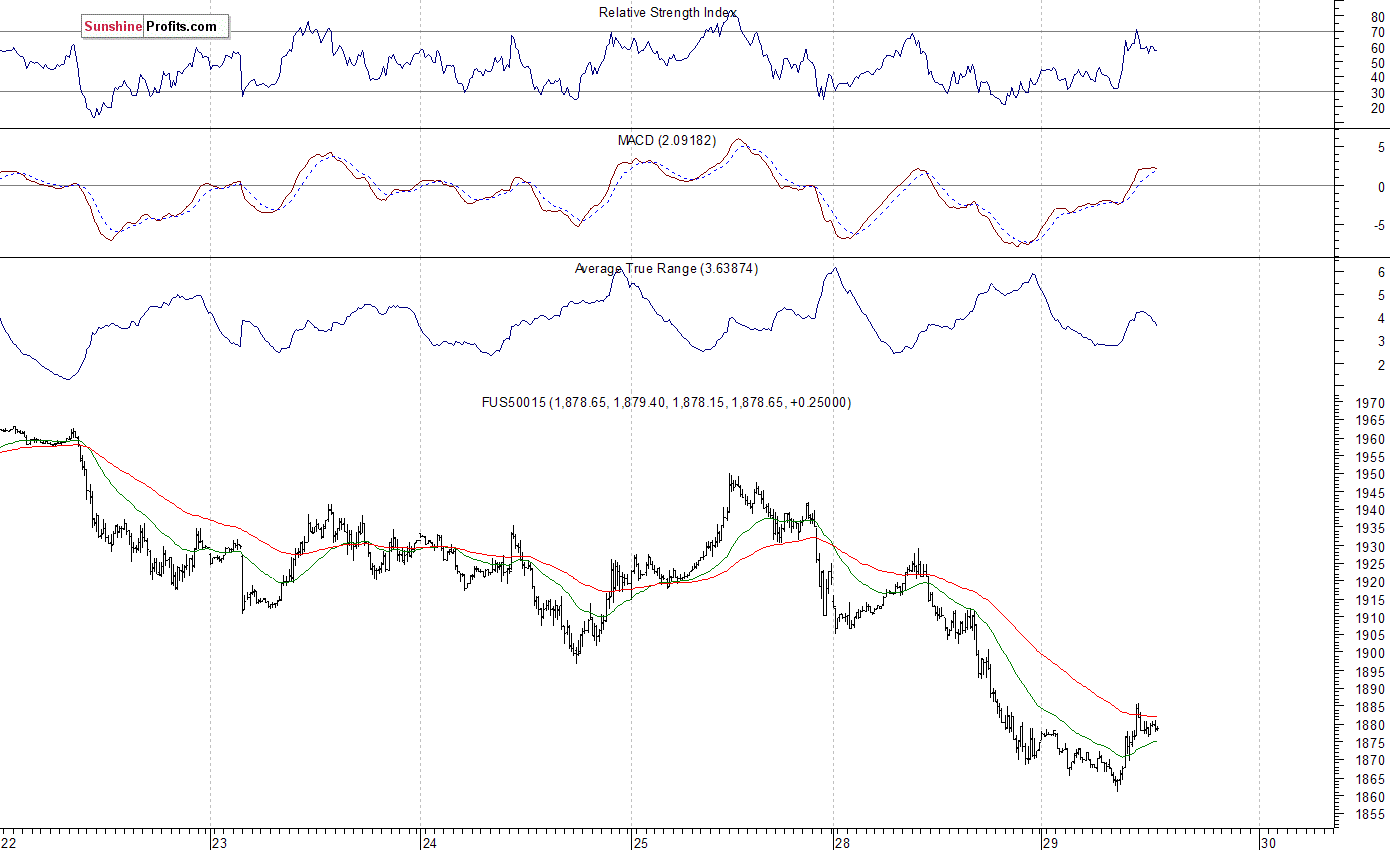Click the 1855 price axis value
This screenshot has height=850, width=1390.
[1370, 815]
